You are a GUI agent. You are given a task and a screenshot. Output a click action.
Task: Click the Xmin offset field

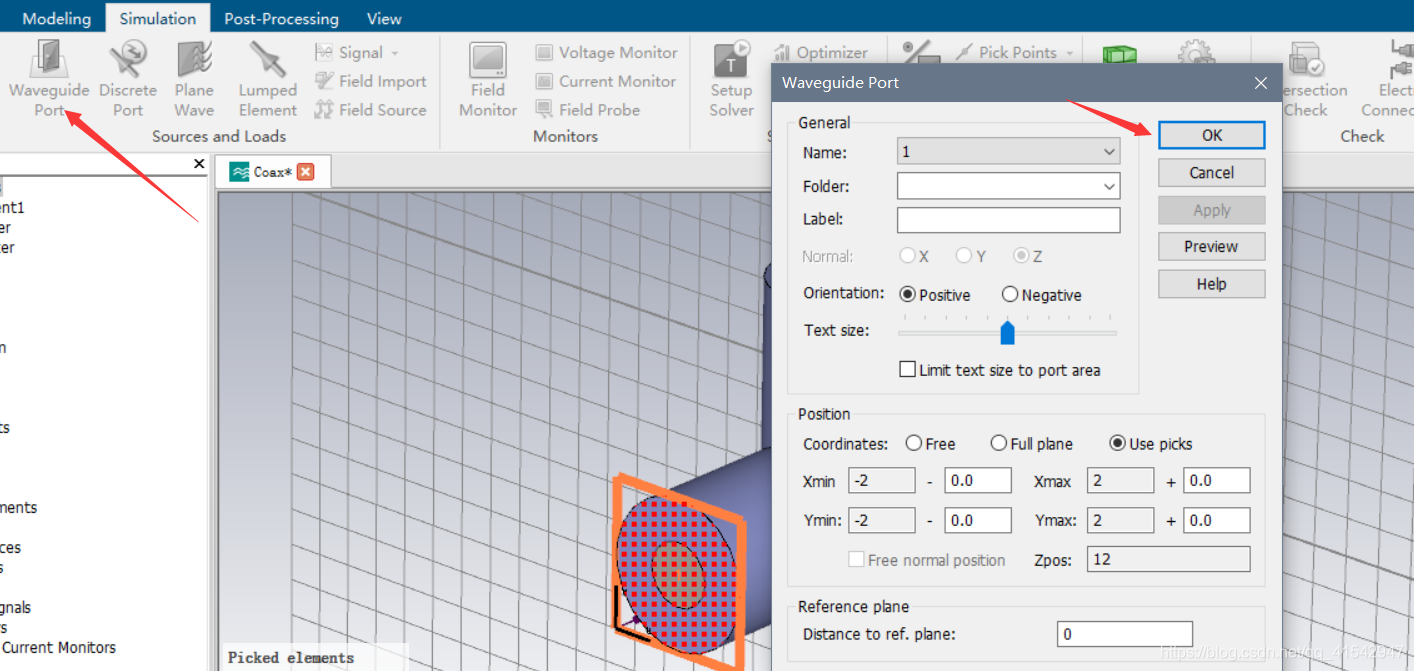pyautogui.click(x=978, y=481)
